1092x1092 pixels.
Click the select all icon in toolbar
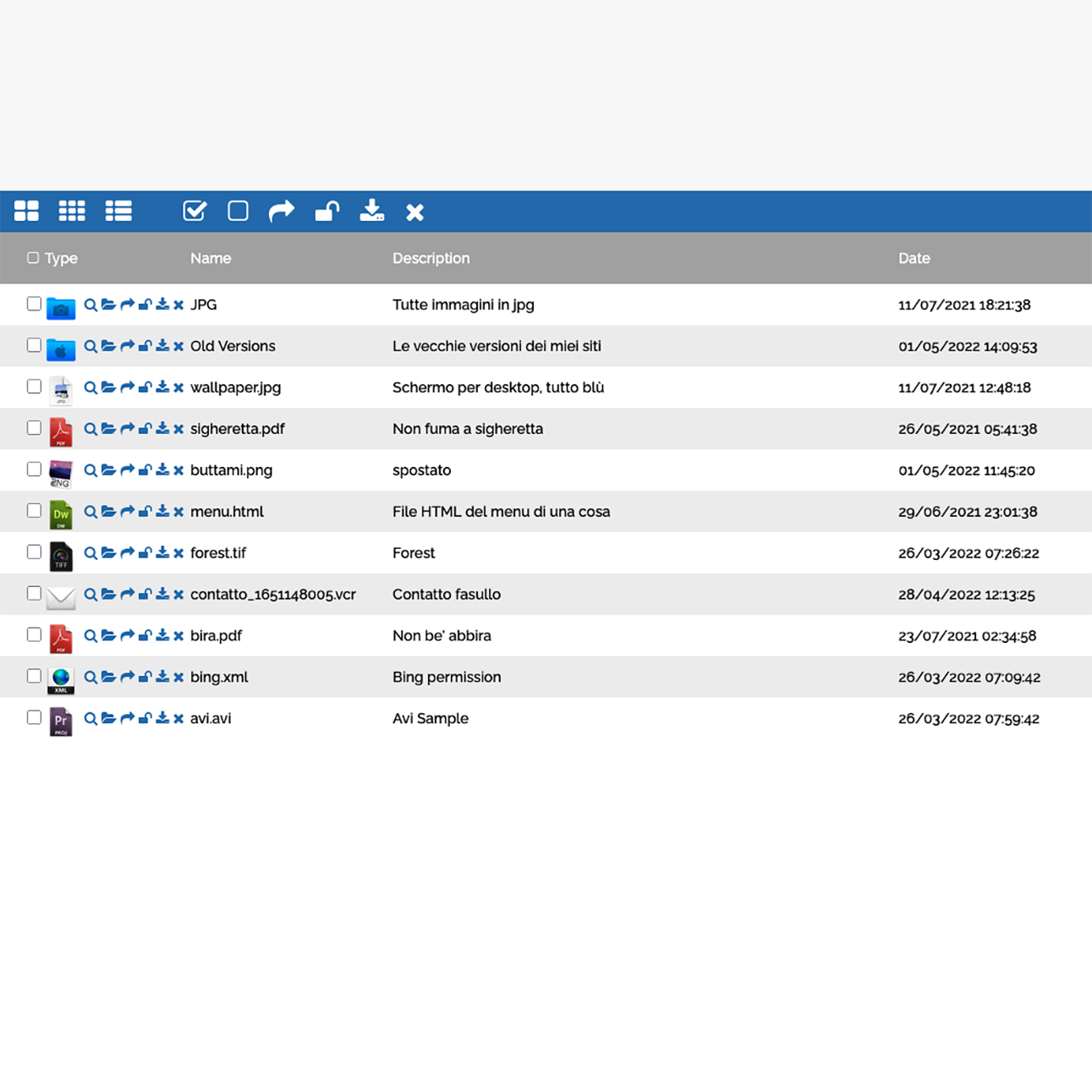pos(195,211)
